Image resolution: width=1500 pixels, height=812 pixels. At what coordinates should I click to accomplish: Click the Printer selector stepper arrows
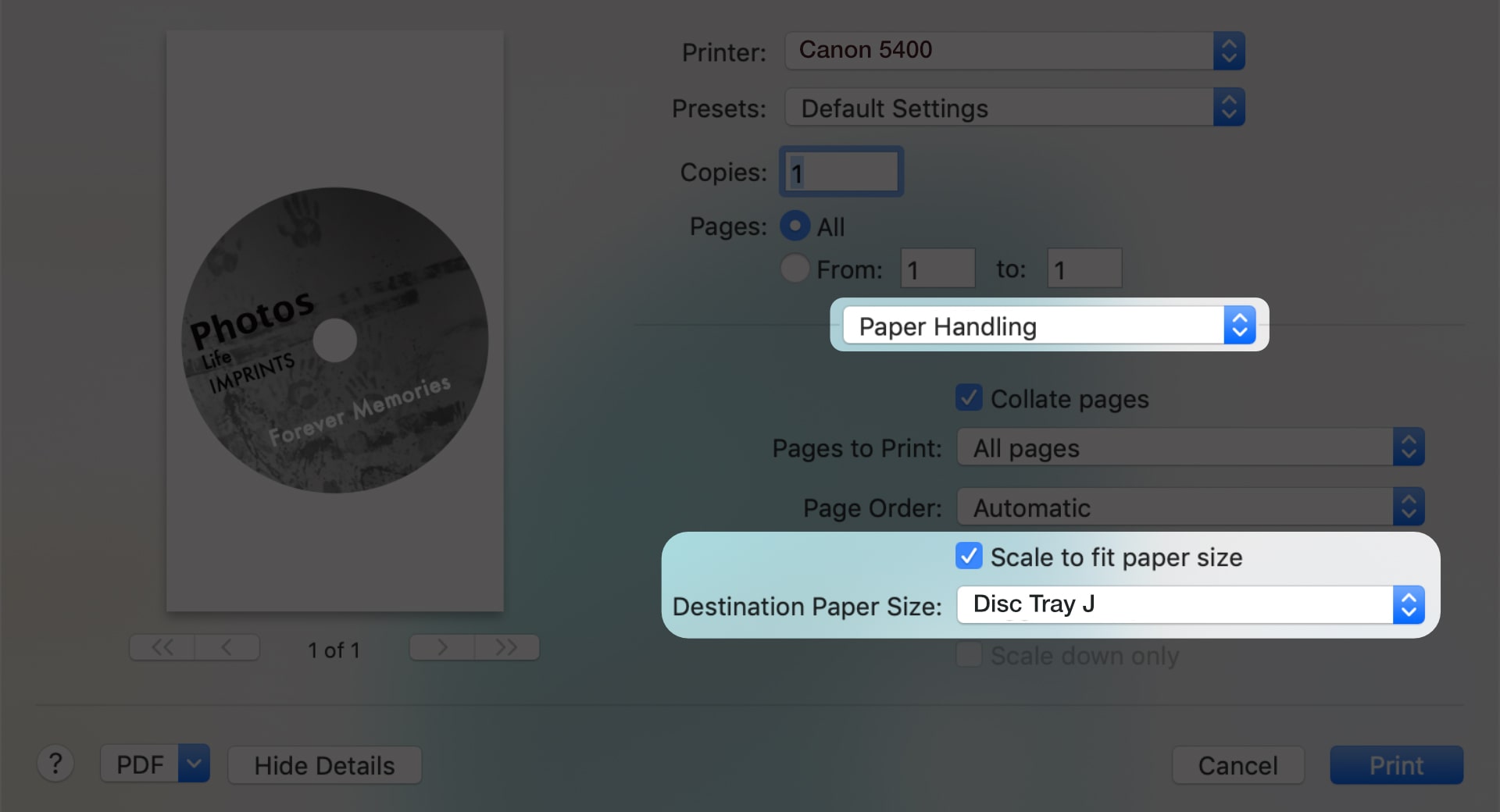coord(1228,50)
